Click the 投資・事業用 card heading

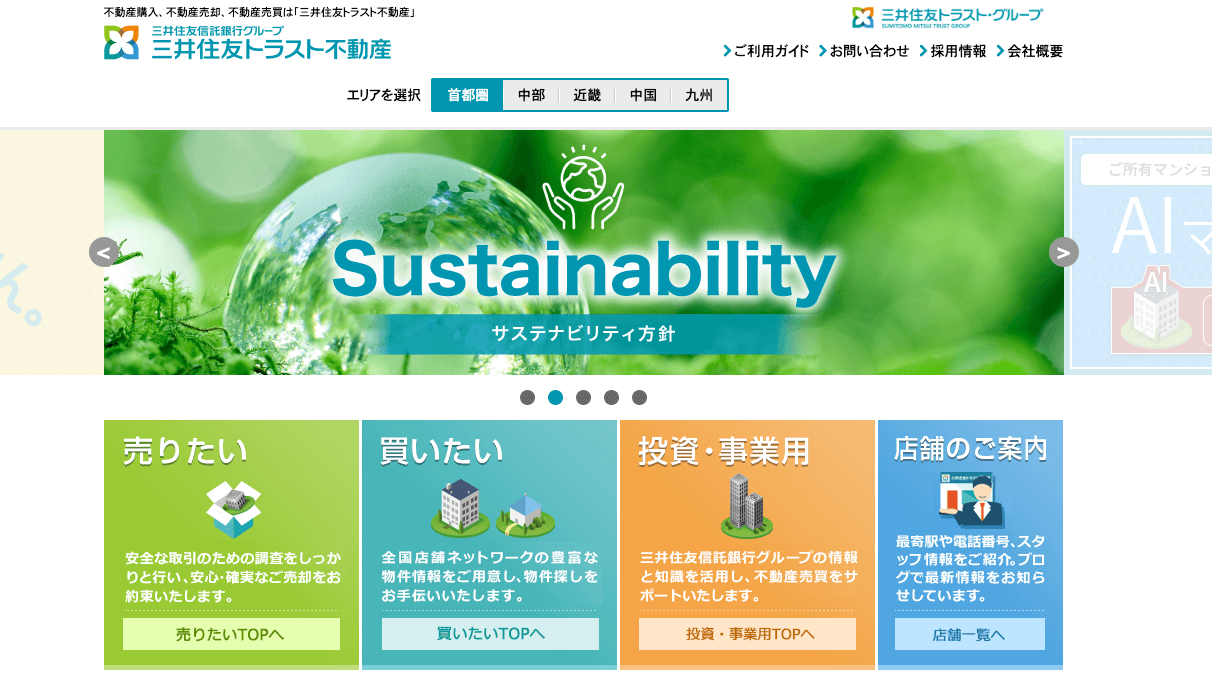724,451
